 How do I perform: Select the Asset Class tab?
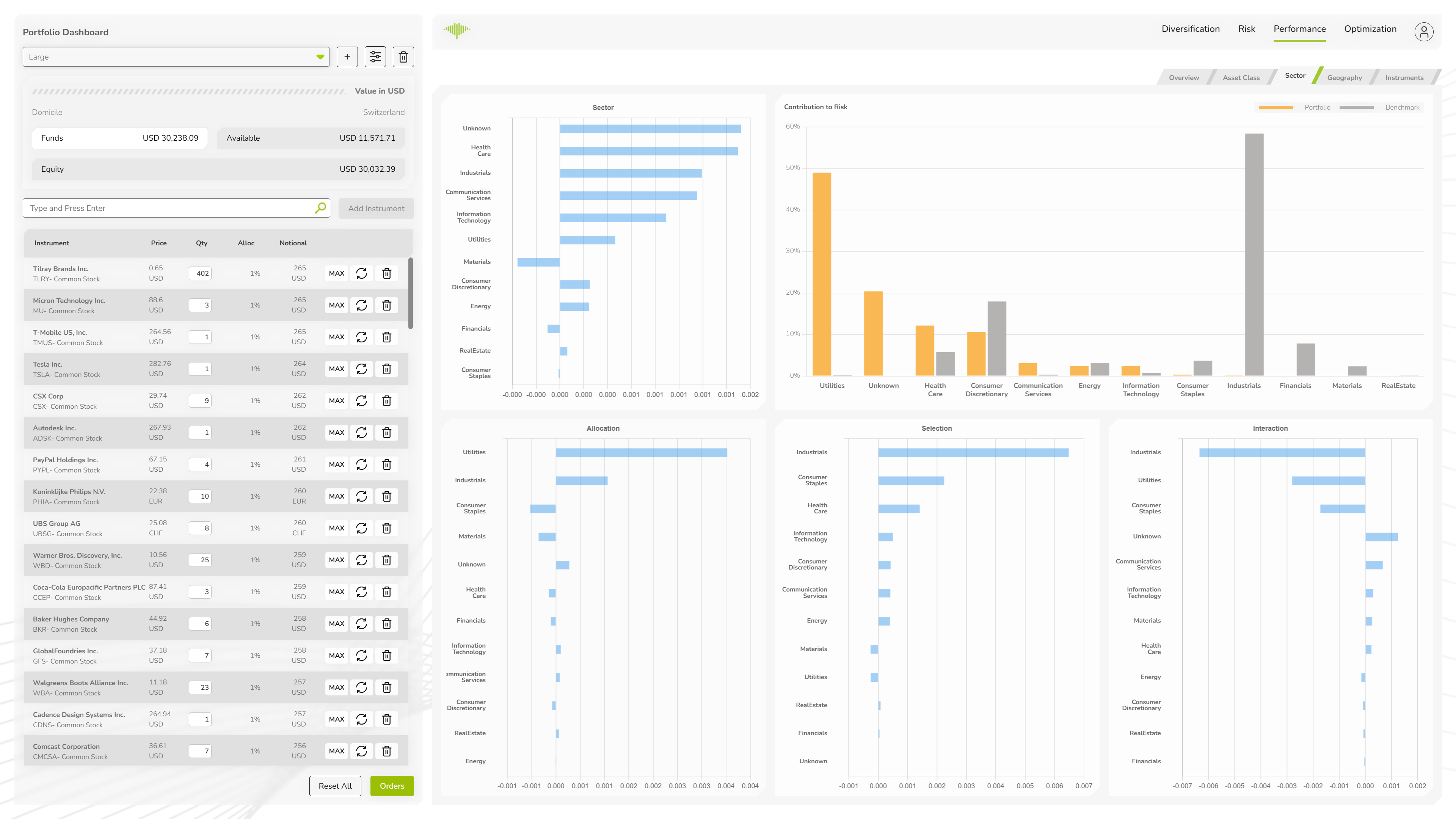pyautogui.click(x=1241, y=77)
